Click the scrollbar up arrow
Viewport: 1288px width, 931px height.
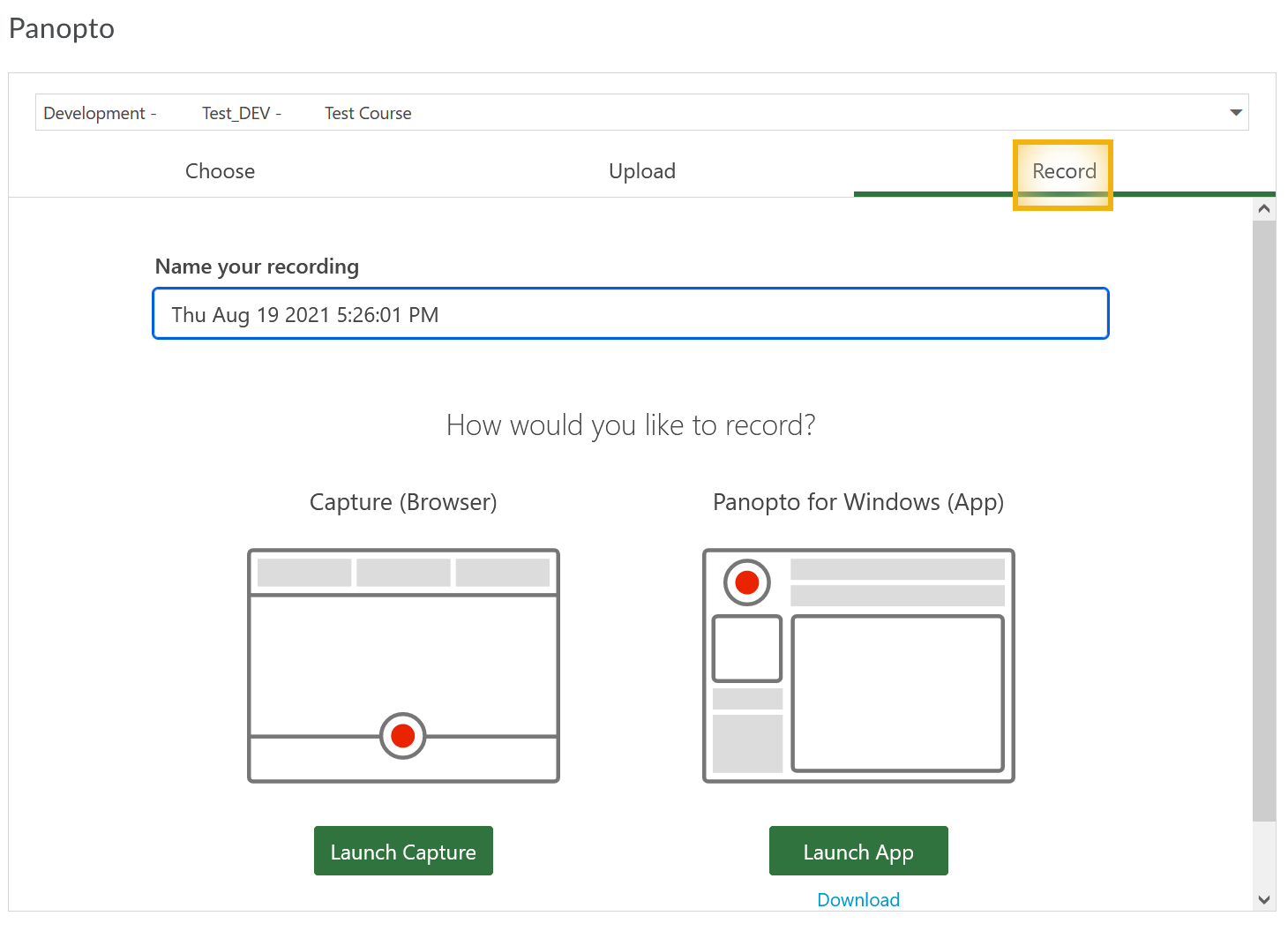pyautogui.click(x=1264, y=208)
